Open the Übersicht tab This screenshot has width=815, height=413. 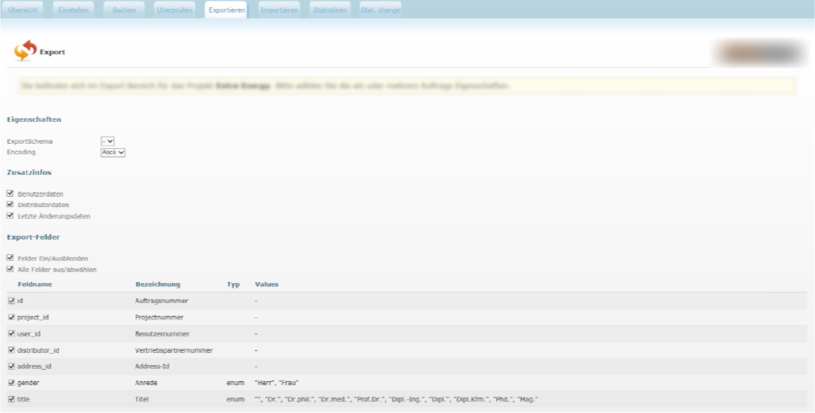(x=24, y=9)
